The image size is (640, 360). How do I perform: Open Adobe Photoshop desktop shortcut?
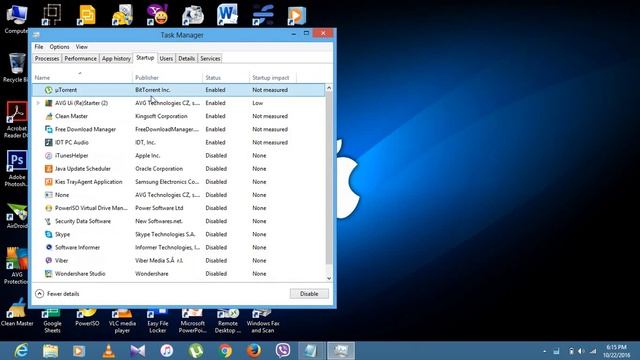[16, 169]
